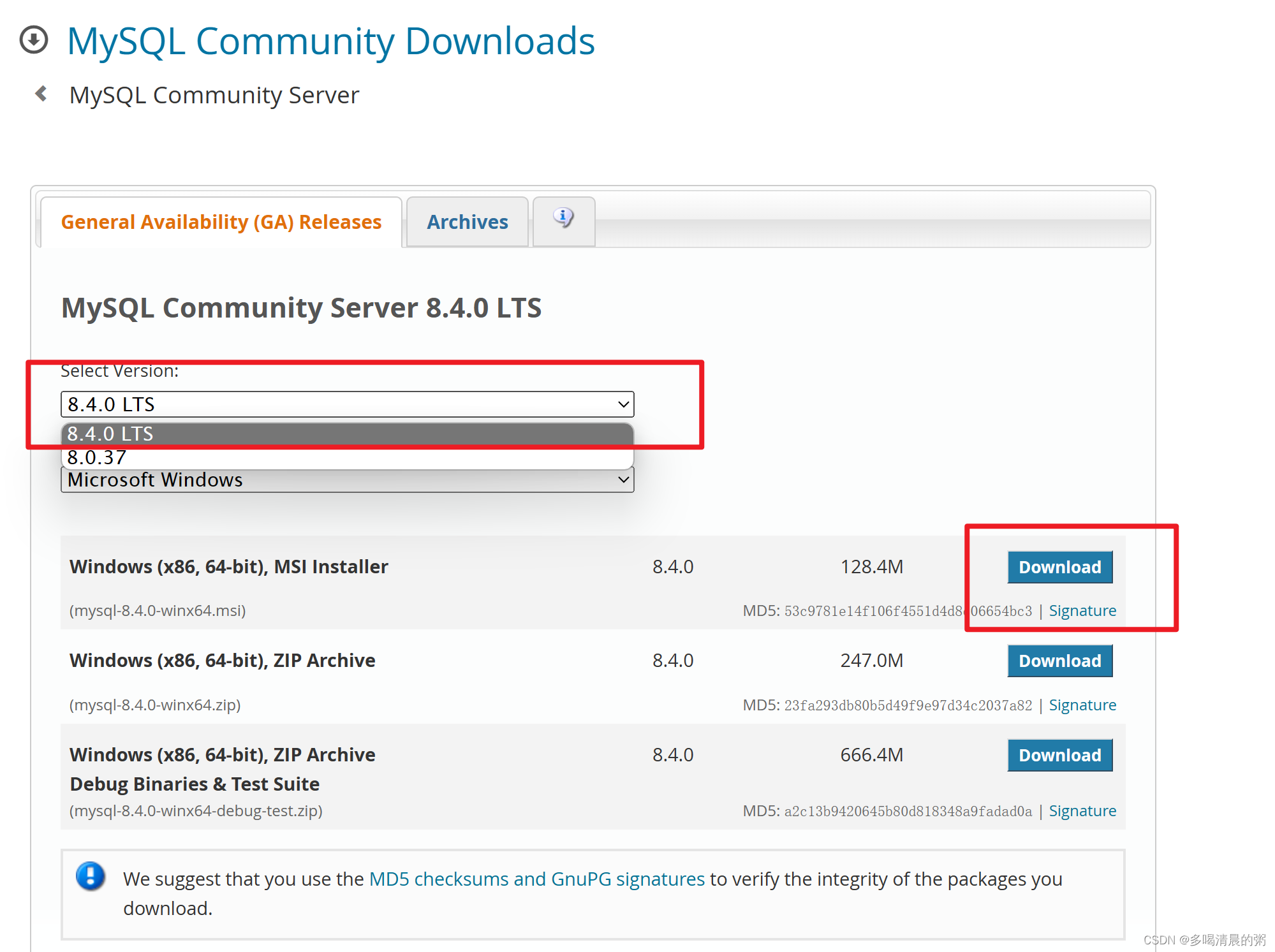
Task: Open Signature link for MSI installer
Action: tap(1082, 611)
